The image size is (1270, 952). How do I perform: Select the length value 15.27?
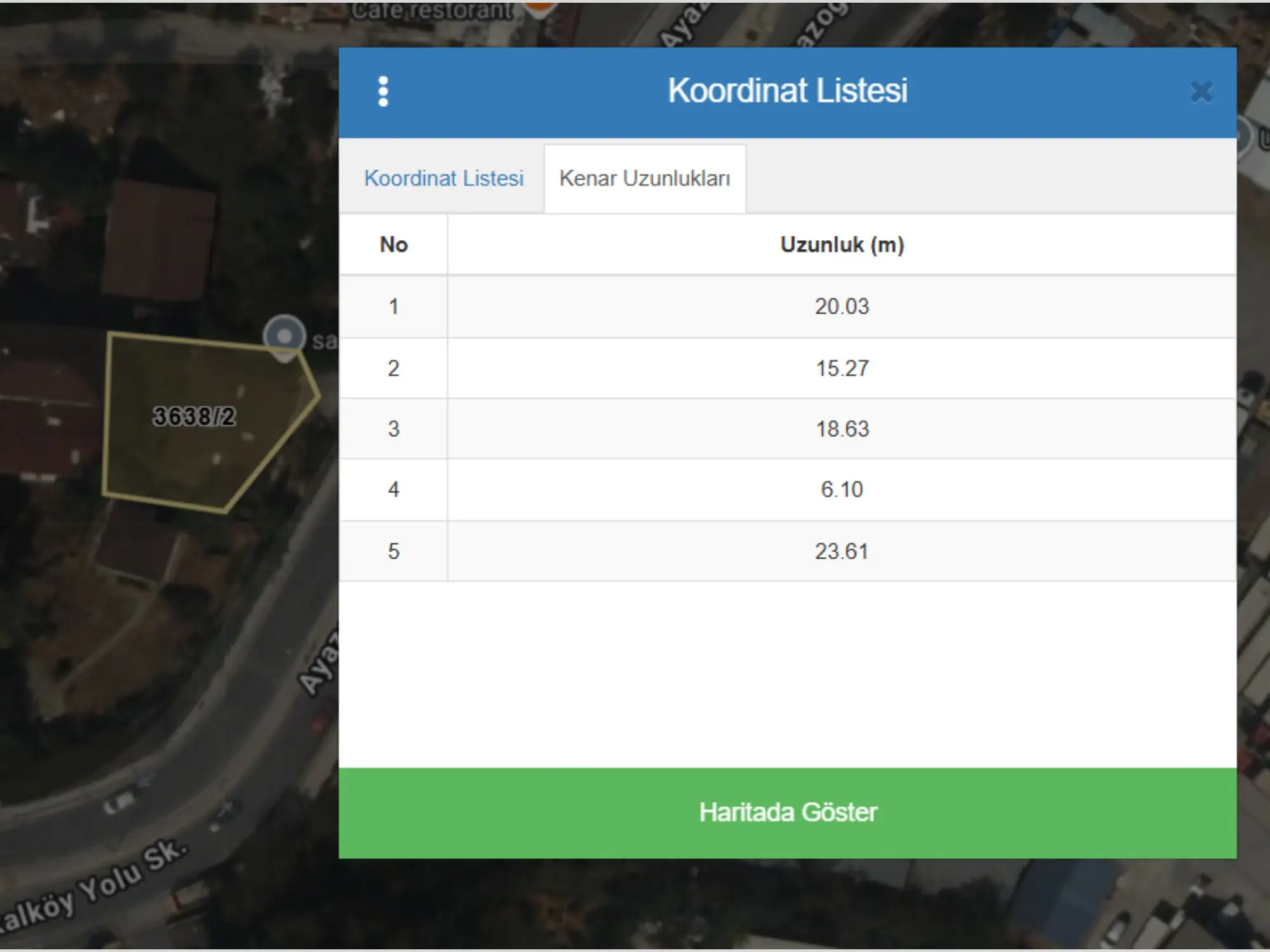[x=842, y=368]
